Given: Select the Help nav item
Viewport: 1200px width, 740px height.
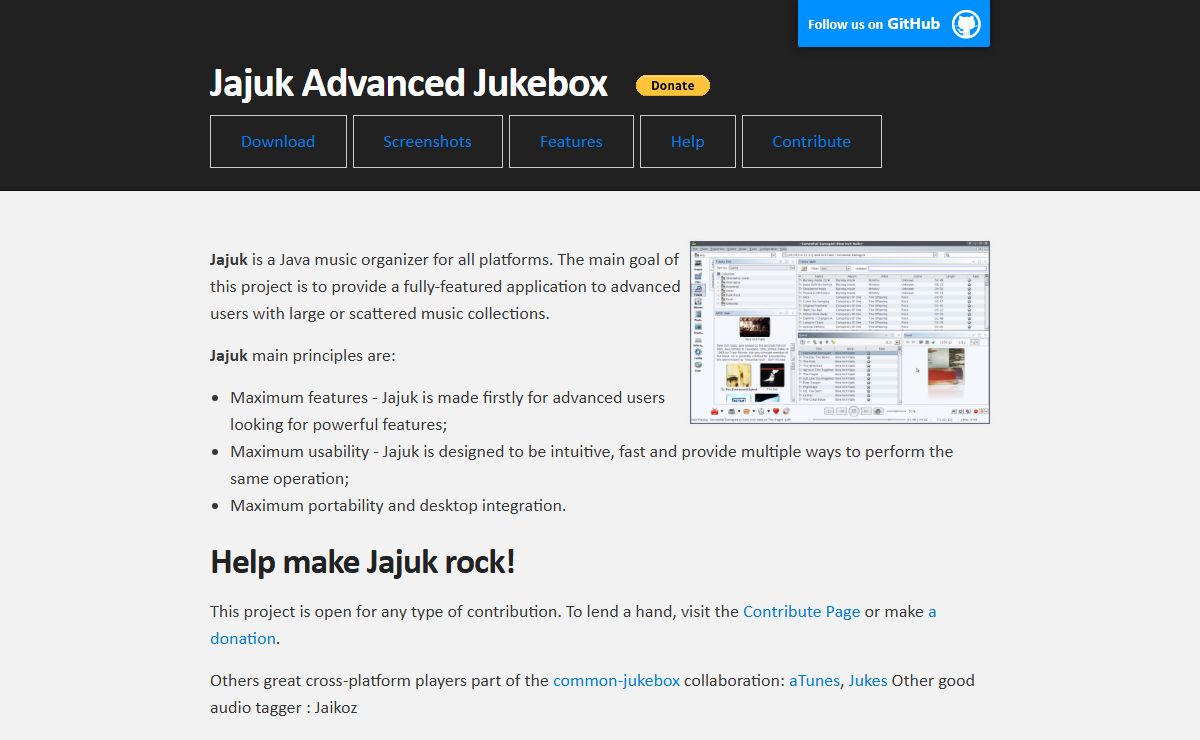Looking at the screenshot, I should 688,141.
